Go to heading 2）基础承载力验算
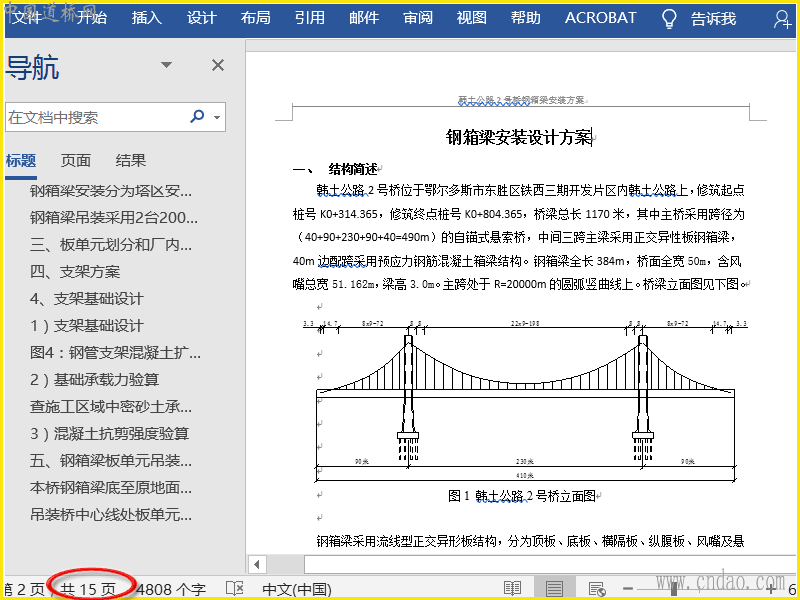 coord(94,380)
